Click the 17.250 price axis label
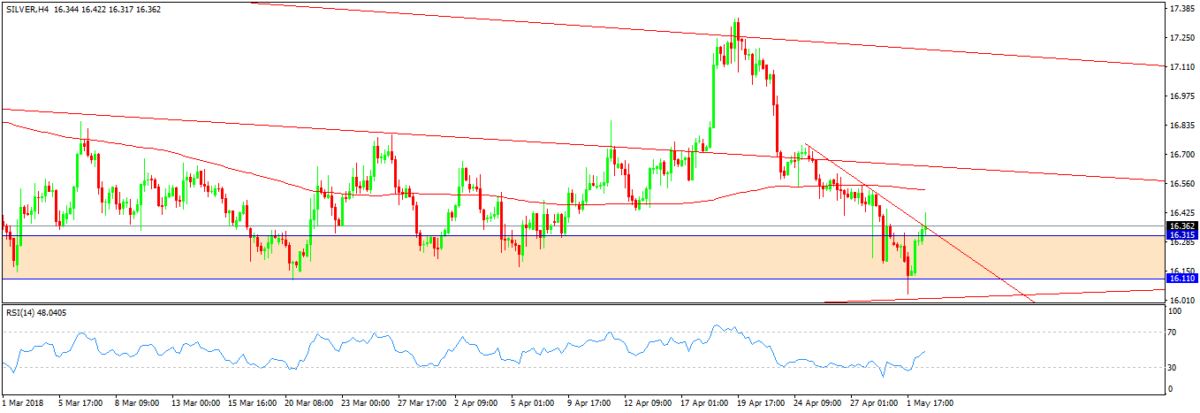The width and height of the screenshot is (1200, 413). [1182, 38]
